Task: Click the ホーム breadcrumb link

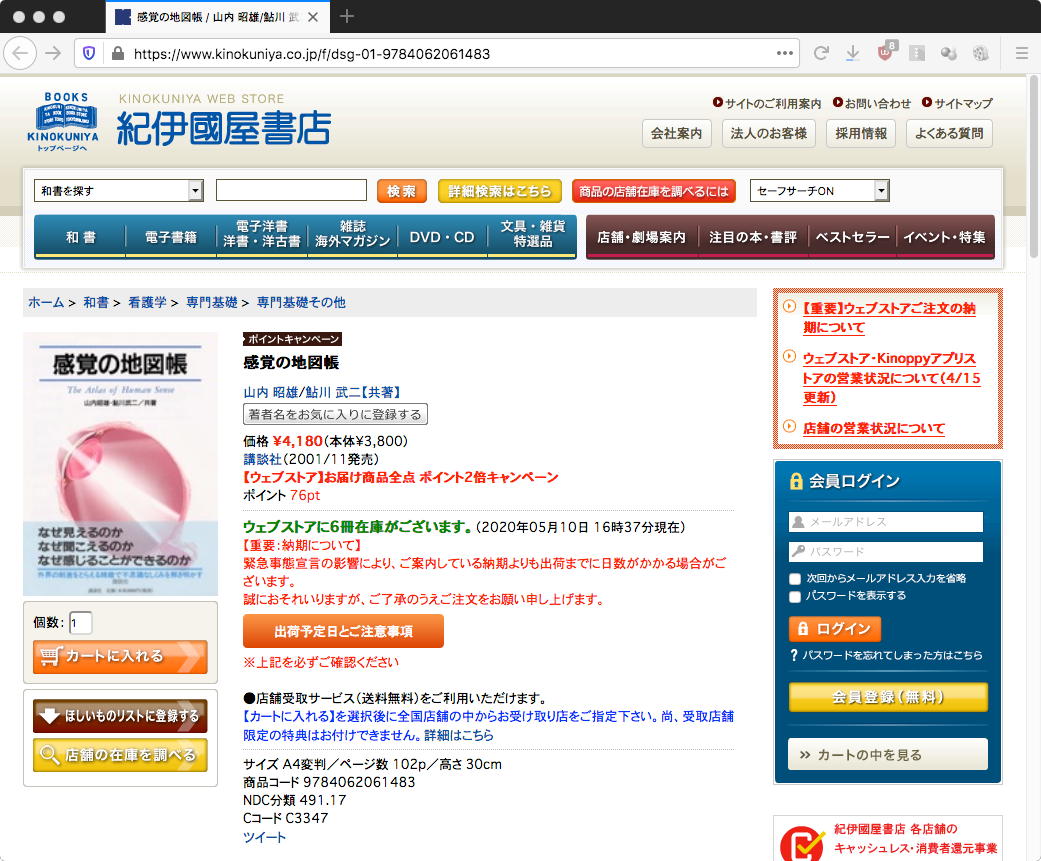Action: coord(46,302)
